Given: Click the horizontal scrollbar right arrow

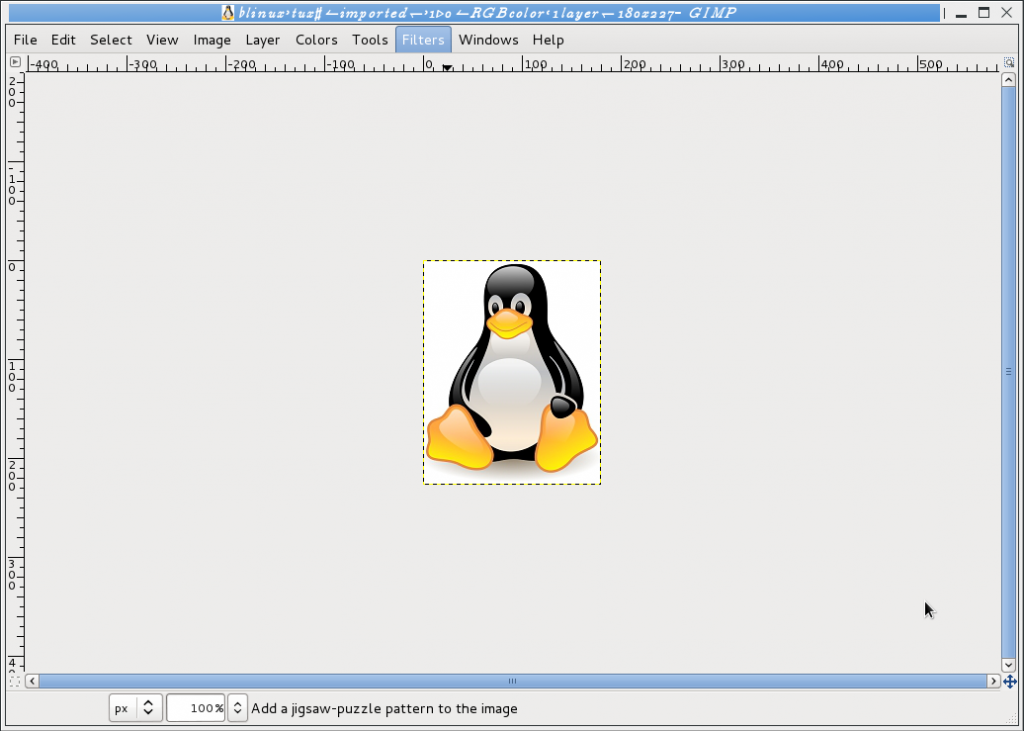Looking at the screenshot, I should 993,681.
